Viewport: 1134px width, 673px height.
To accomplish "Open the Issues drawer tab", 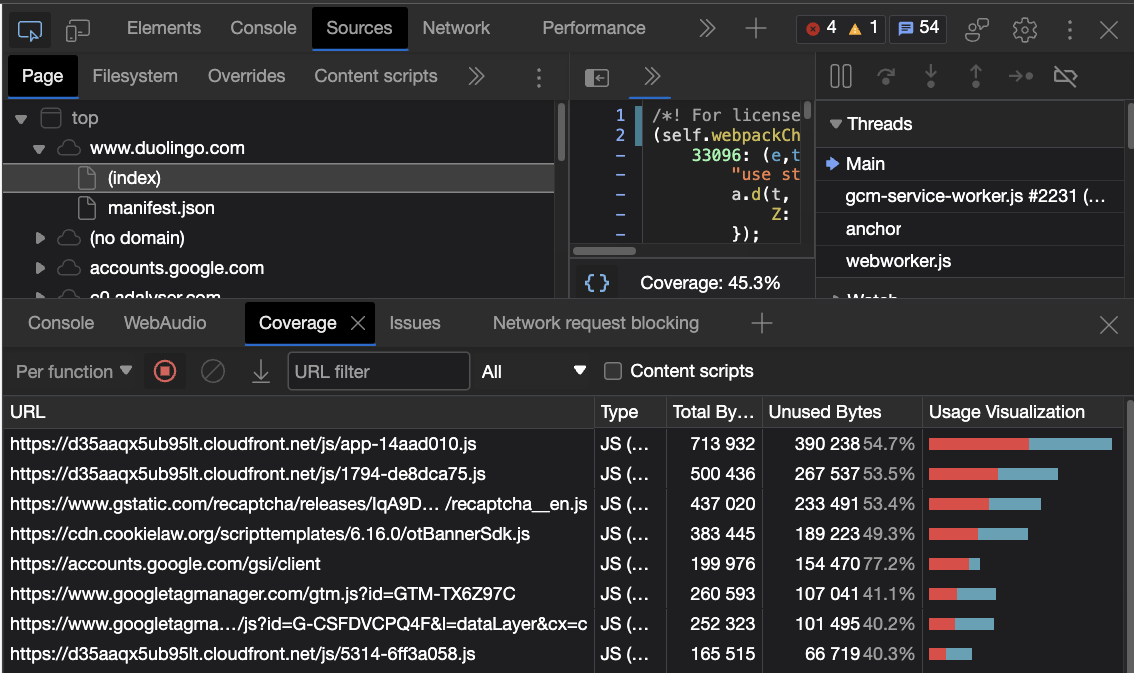I will (414, 323).
